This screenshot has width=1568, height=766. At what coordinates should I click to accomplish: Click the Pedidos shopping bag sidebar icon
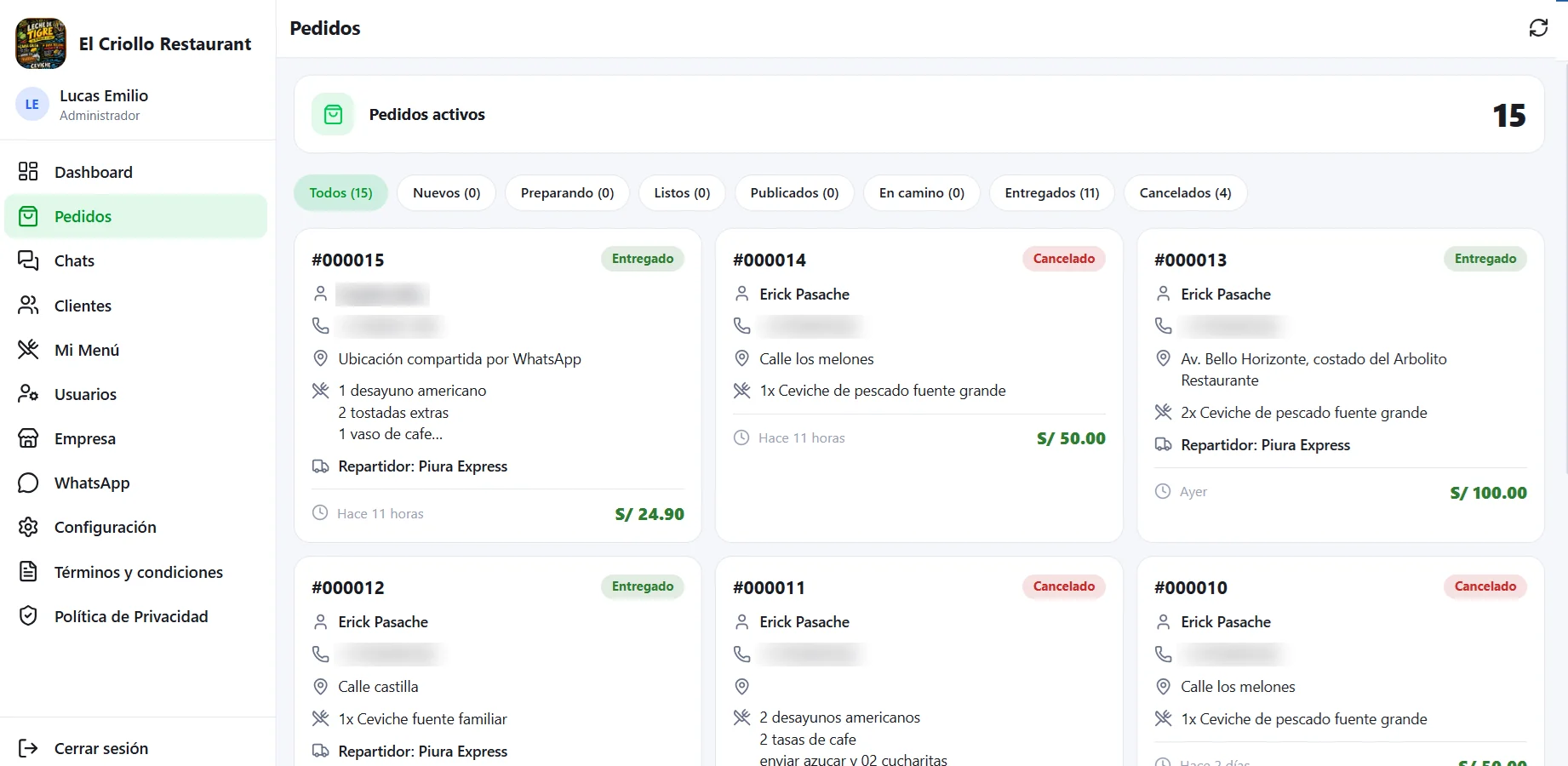tap(28, 216)
